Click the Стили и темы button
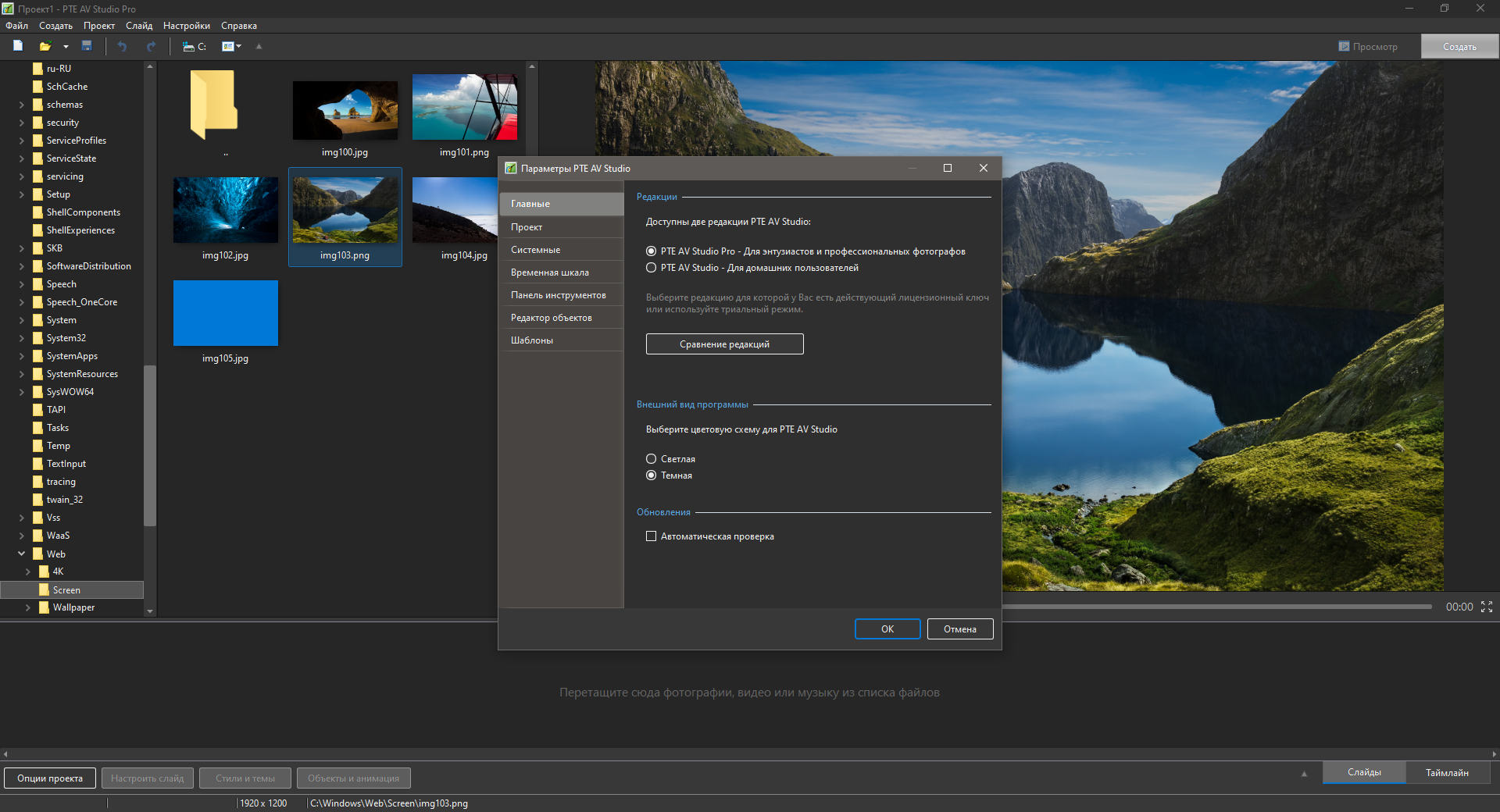Viewport: 1500px width, 812px height. click(245, 778)
